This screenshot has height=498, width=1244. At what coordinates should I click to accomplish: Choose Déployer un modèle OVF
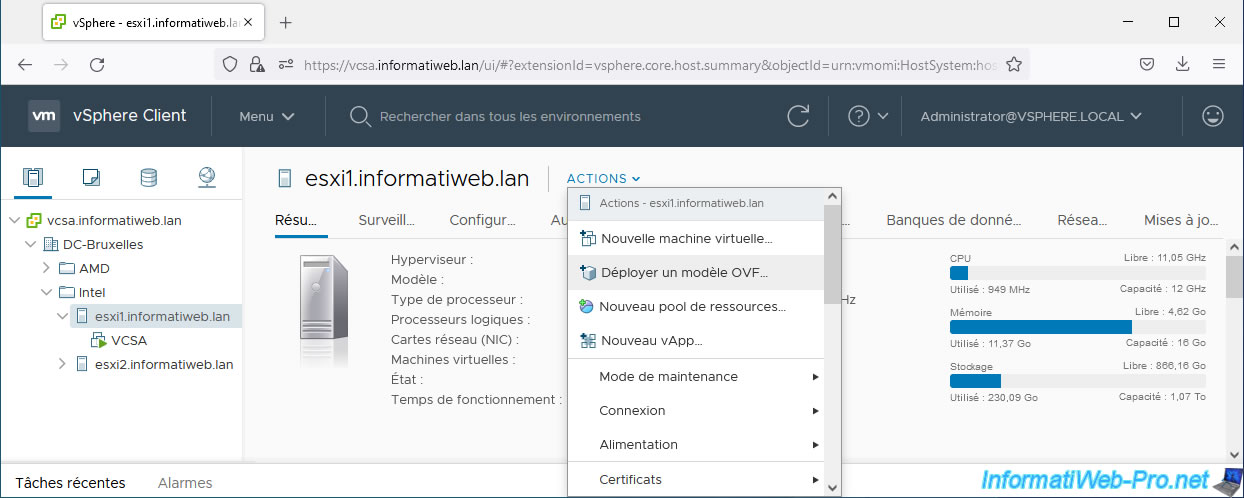pyautogui.click(x=695, y=272)
